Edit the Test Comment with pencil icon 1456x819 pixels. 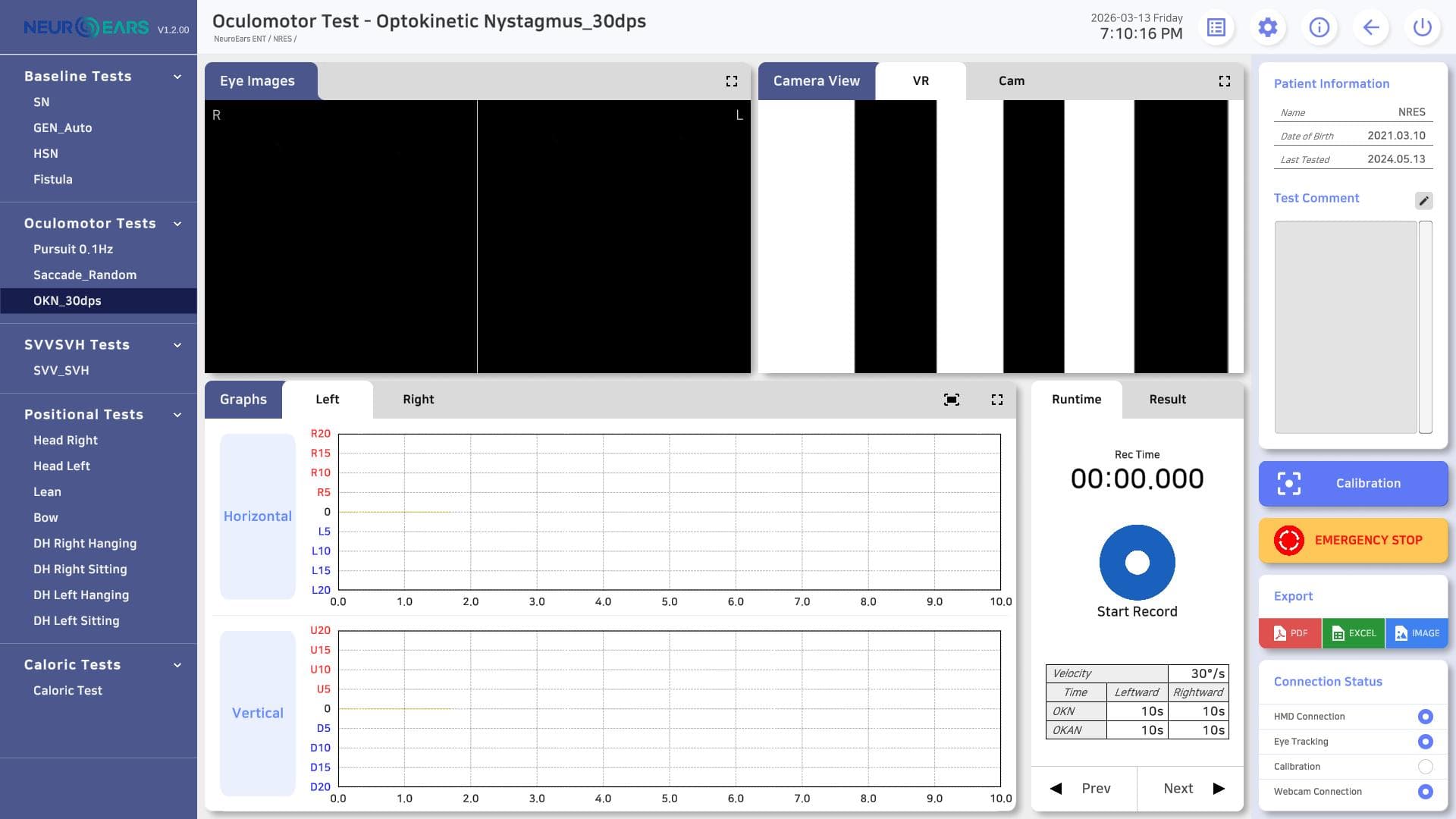click(x=1424, y=200)
